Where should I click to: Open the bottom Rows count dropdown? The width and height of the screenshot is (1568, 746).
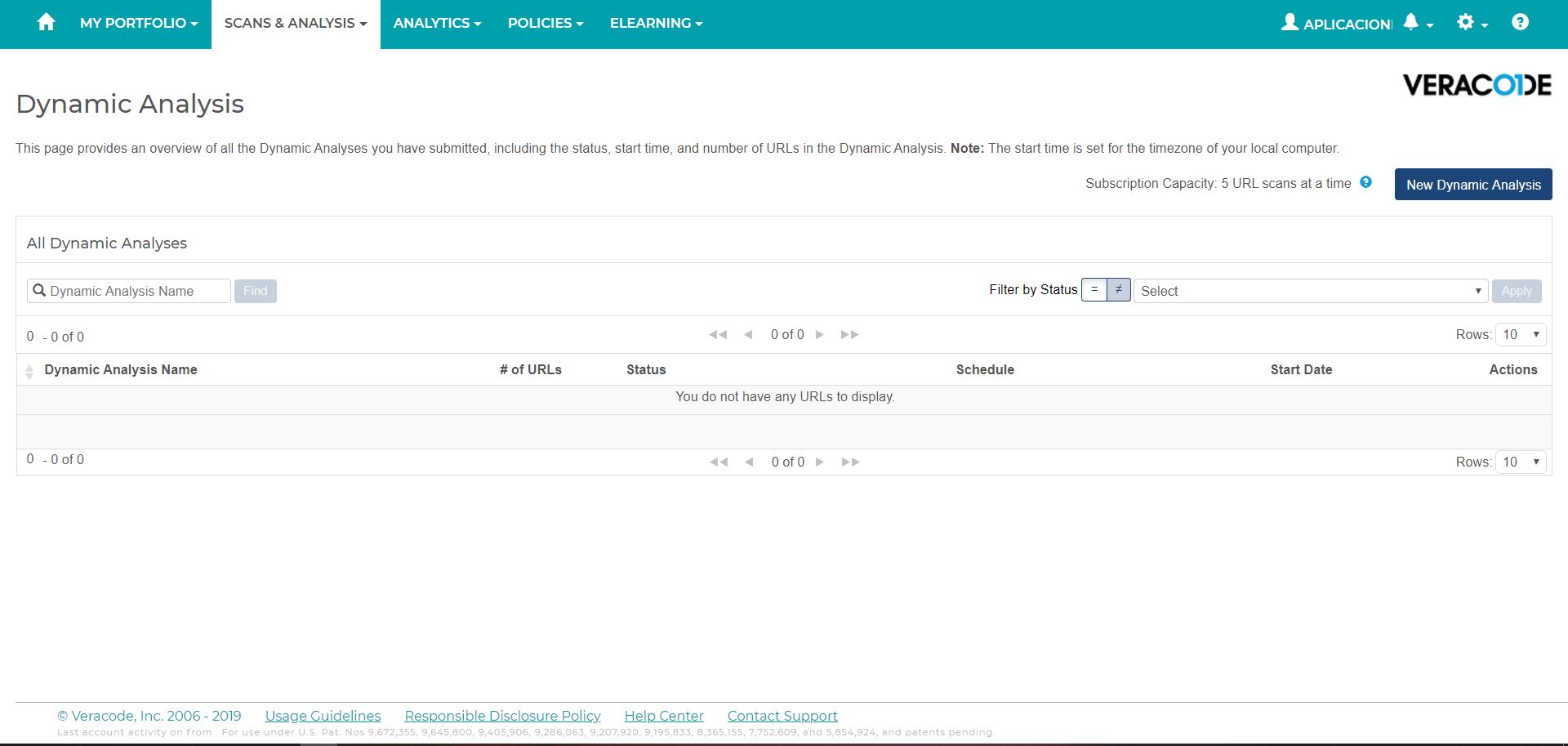tap(1521, 462)
